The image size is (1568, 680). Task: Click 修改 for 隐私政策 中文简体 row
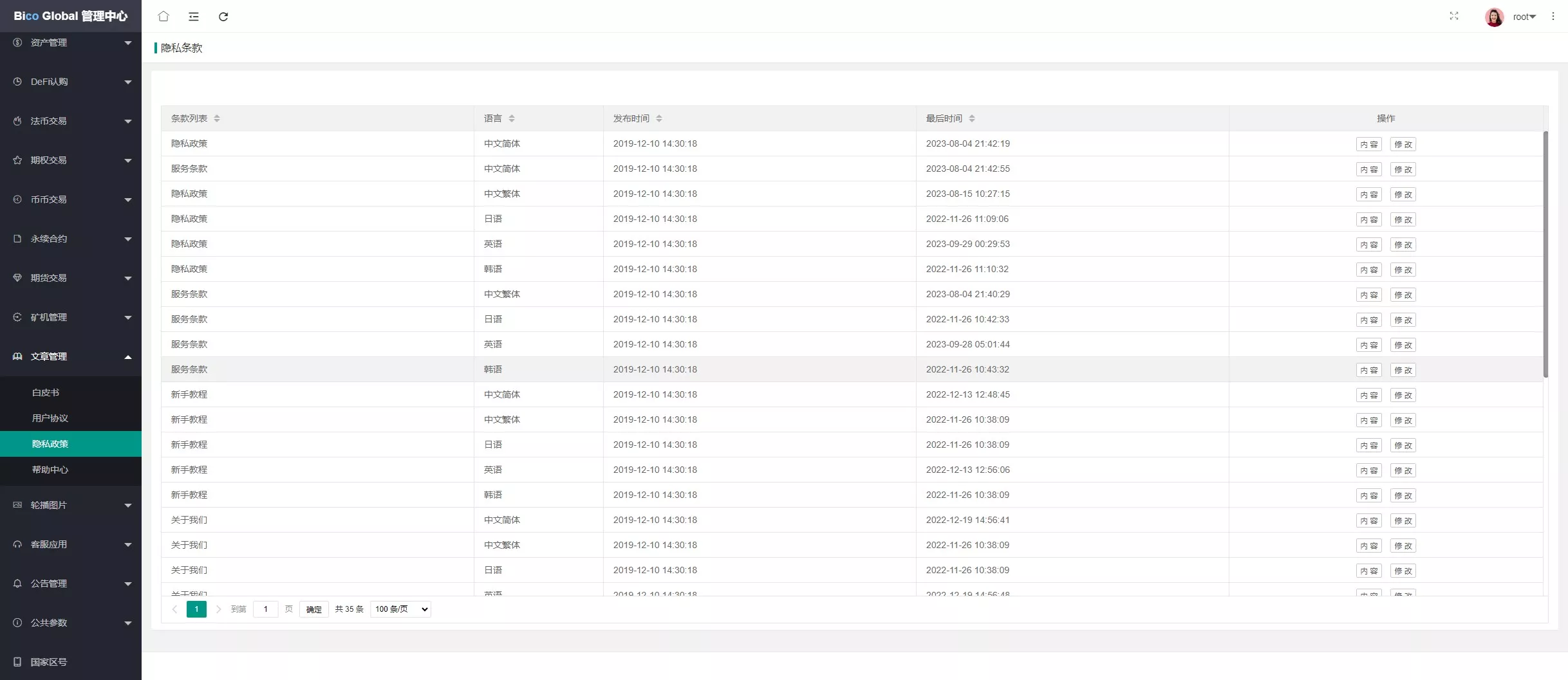[x=1403, y=144]
